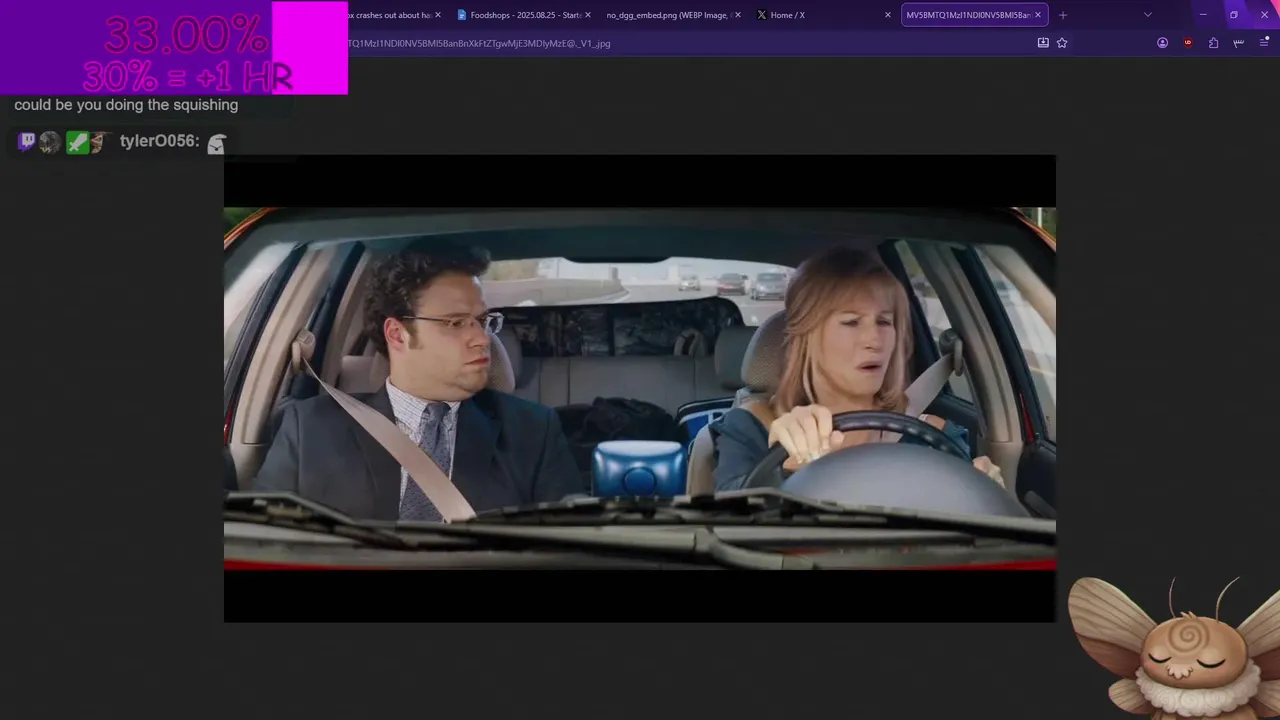Minimize the browser window

point(1203,15)
